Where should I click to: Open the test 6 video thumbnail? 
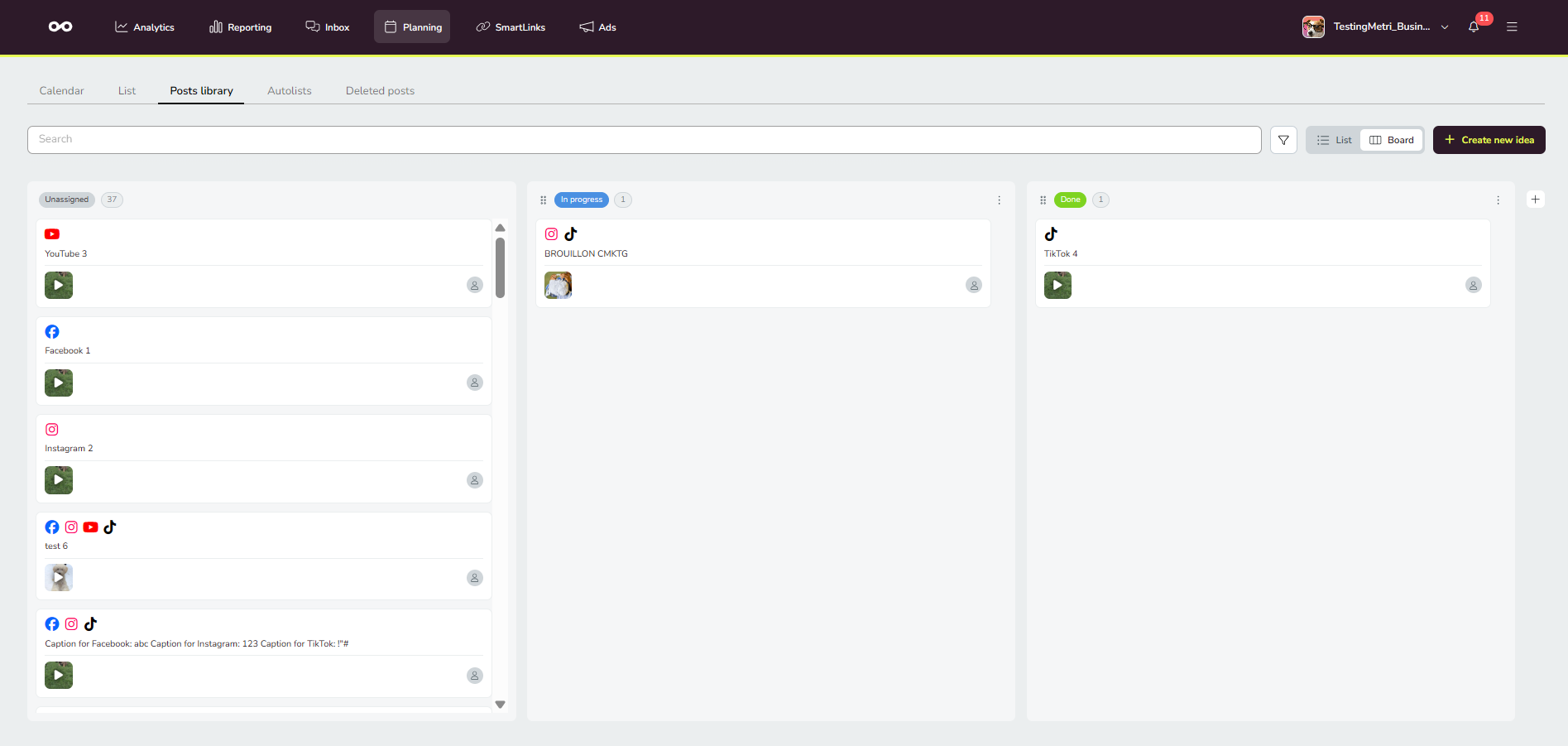(x=59, y=578)
